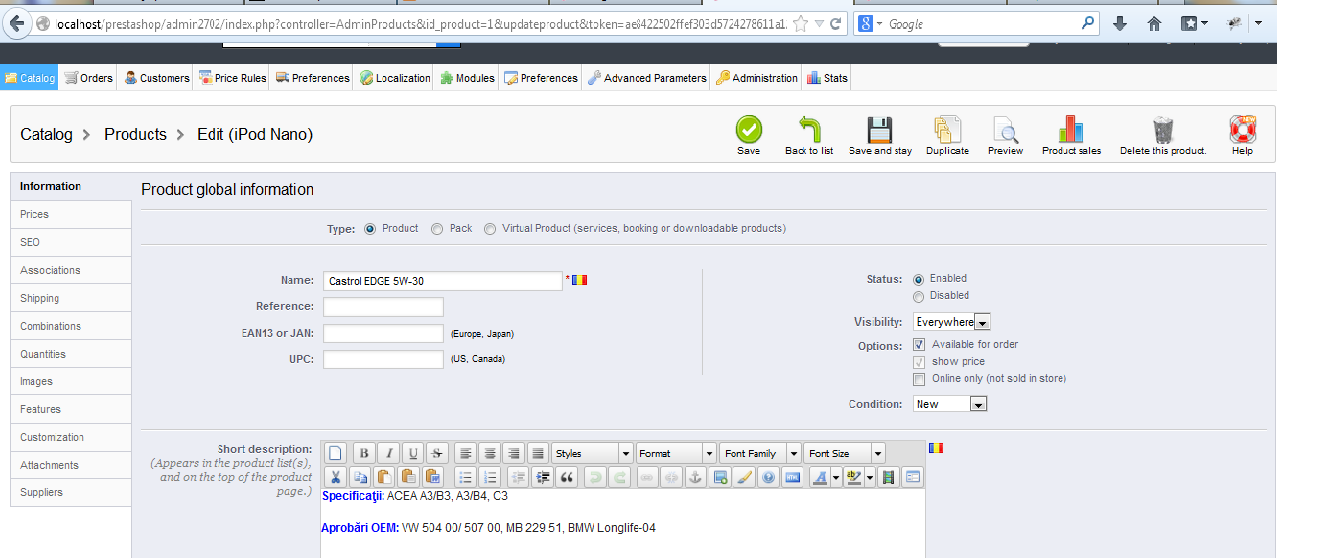
Task: Toggle the Available for order checkbox
Action: point(919,345)
